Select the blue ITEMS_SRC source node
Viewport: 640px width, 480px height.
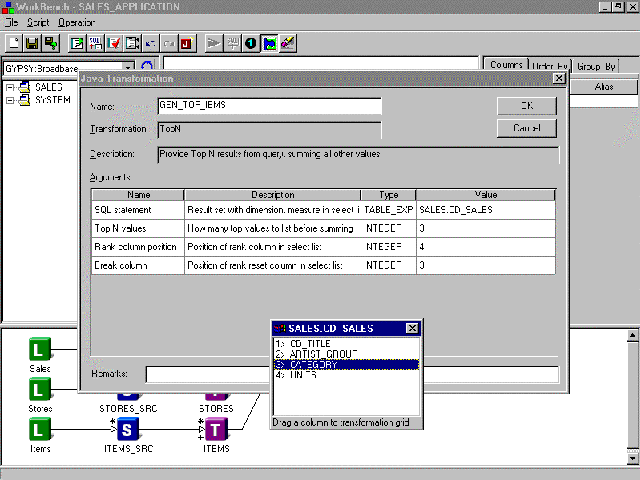128,429
